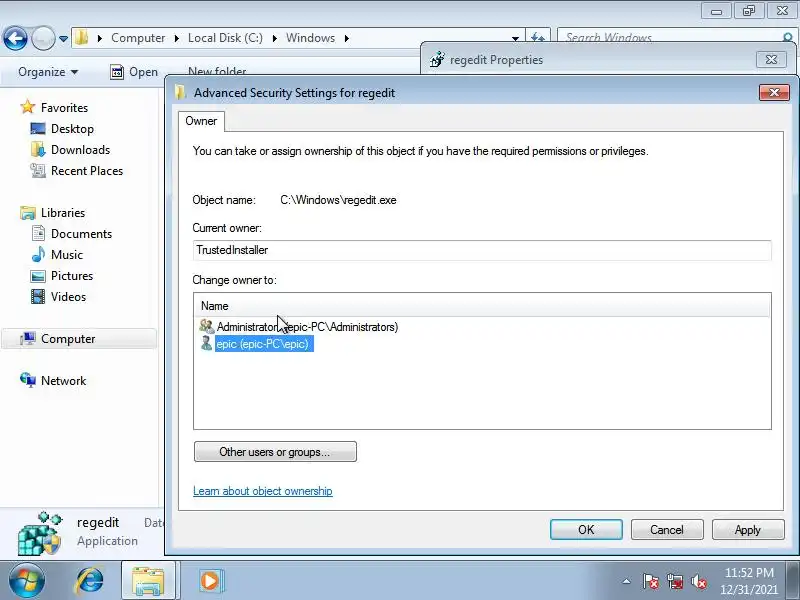
Task: Click the Explorer Forward arrow button
Action: pyautogui.click(x=43, y=38)
